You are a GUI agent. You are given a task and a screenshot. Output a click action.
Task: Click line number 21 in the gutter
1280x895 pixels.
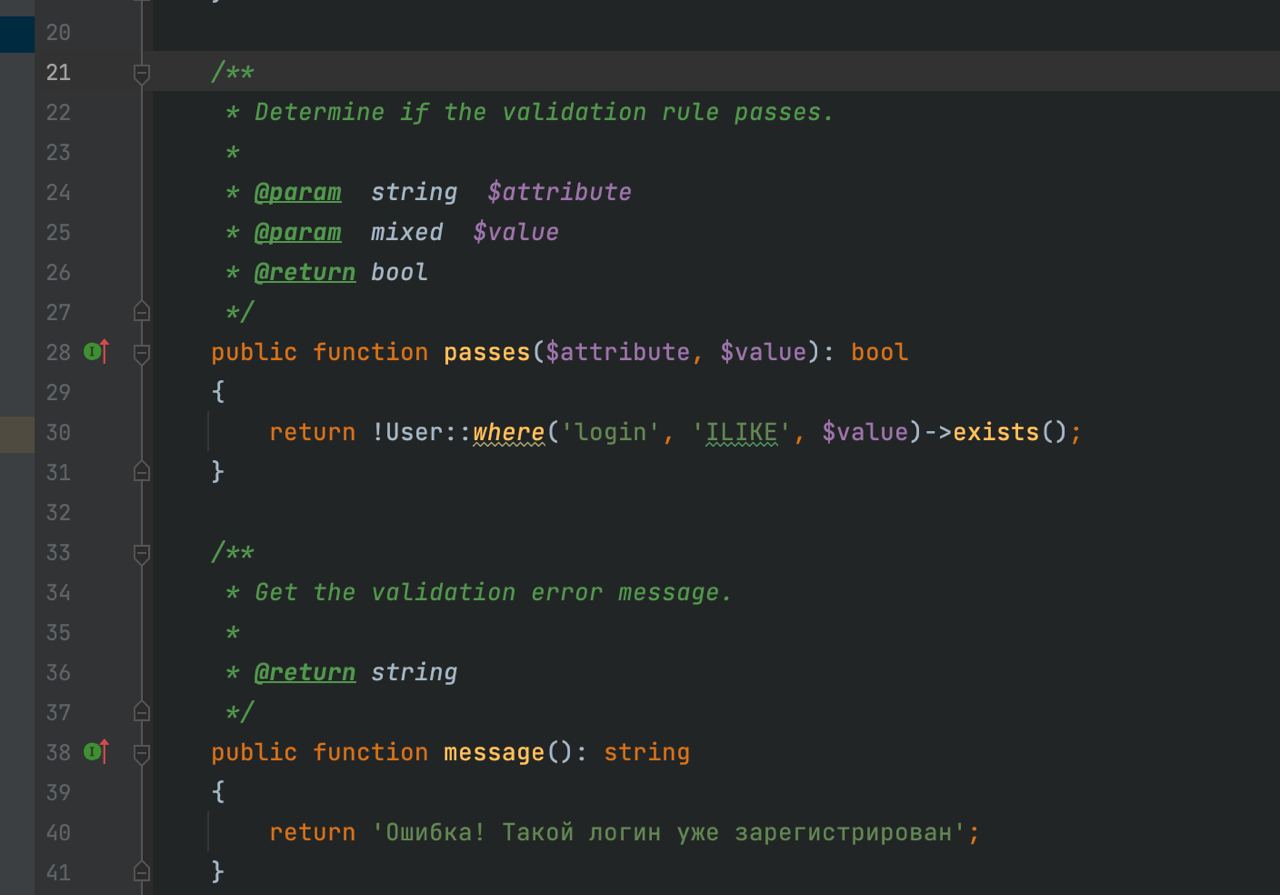point(58,72)
